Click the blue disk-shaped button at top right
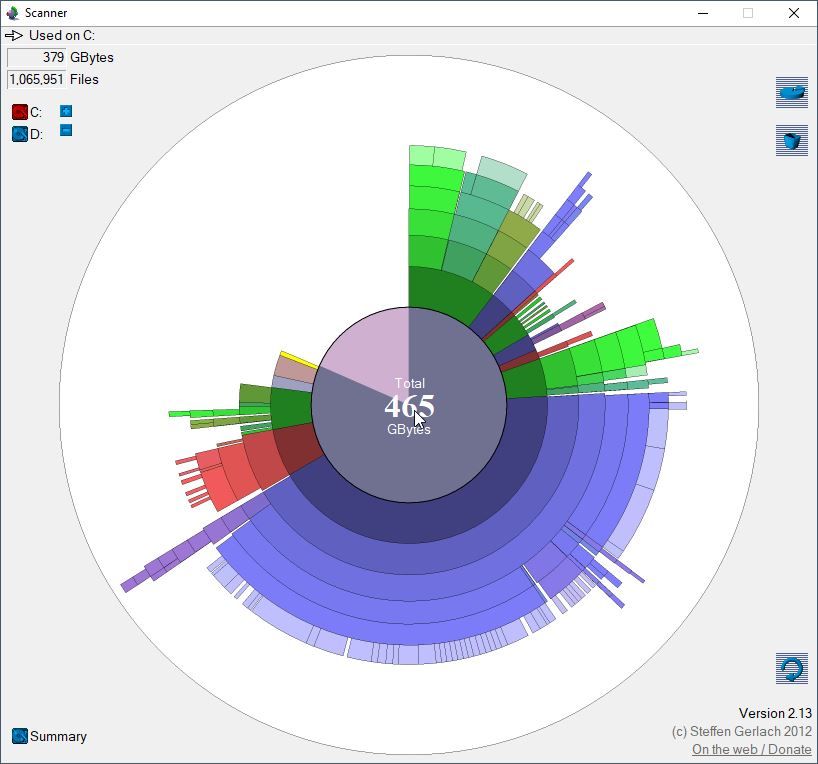Image resolution: width=818 pixels, height=764 pixels. (x=792, y=93)
